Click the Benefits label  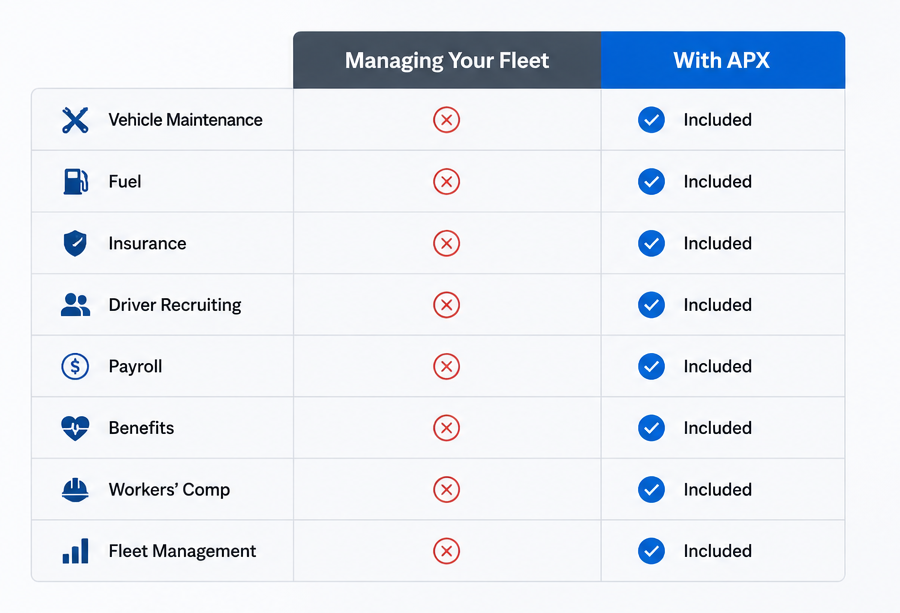141,428
